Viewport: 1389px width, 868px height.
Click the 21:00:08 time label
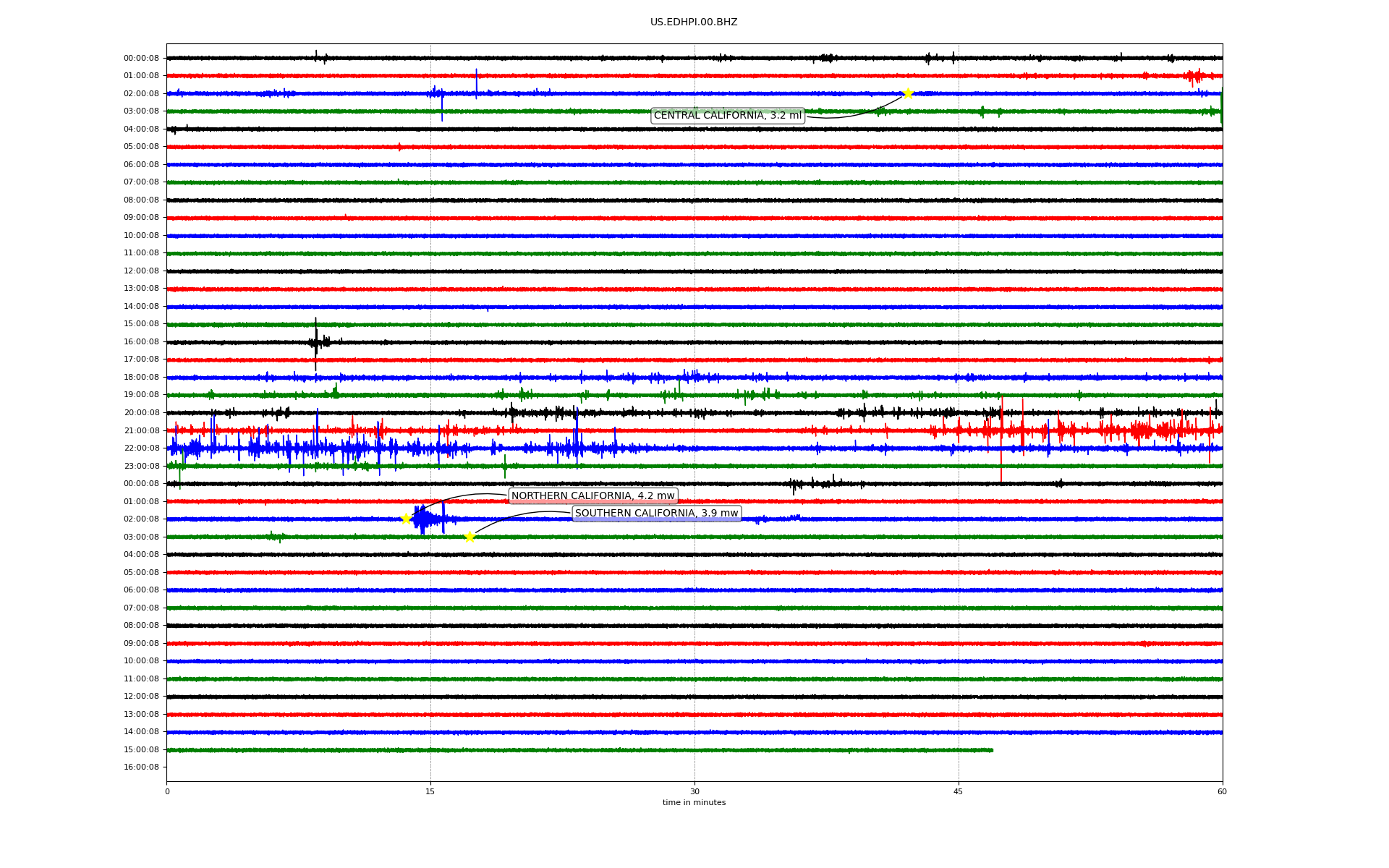coord(141,431)
